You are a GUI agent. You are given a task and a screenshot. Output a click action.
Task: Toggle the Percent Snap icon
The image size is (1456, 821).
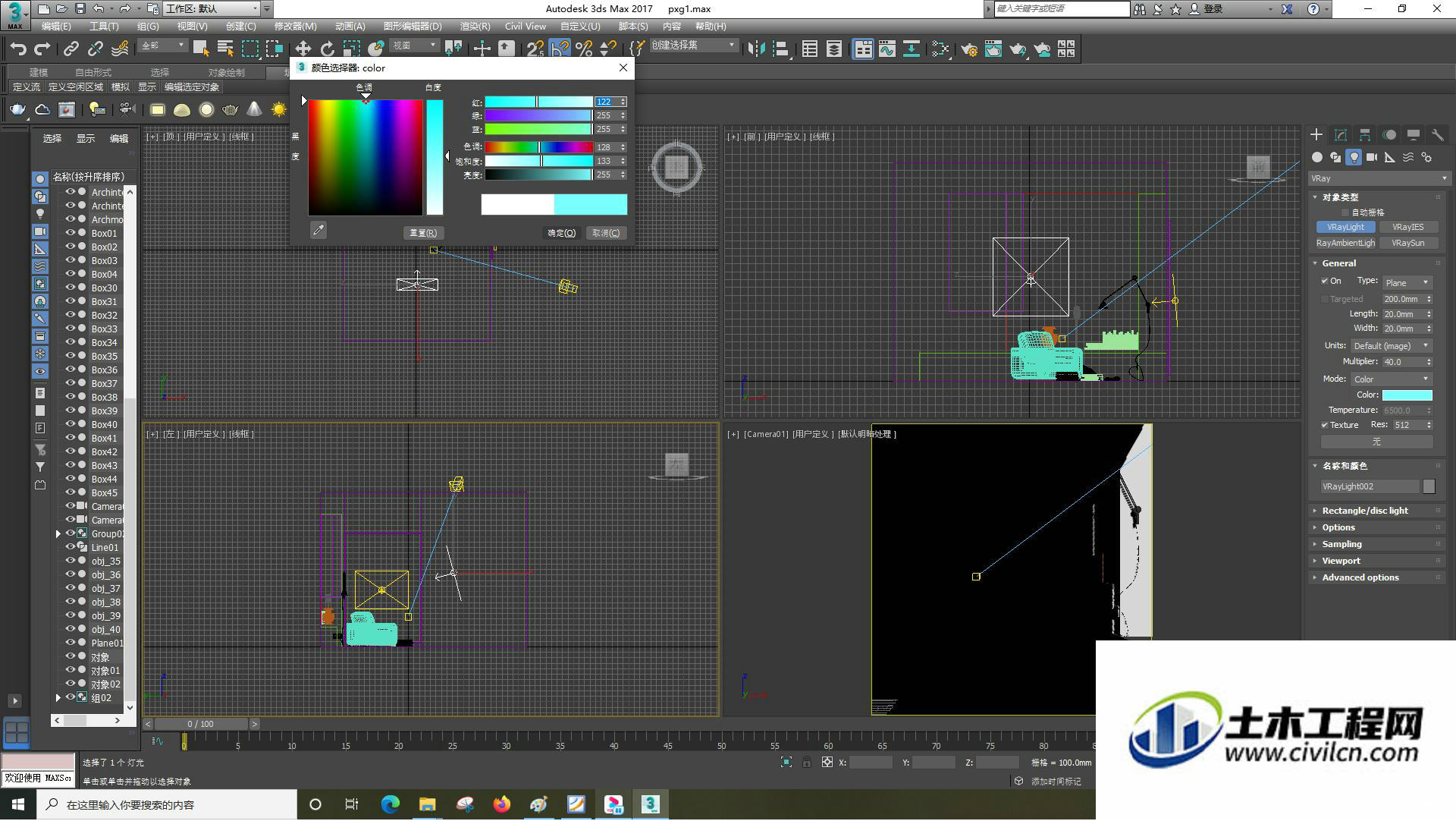point(584,49)
